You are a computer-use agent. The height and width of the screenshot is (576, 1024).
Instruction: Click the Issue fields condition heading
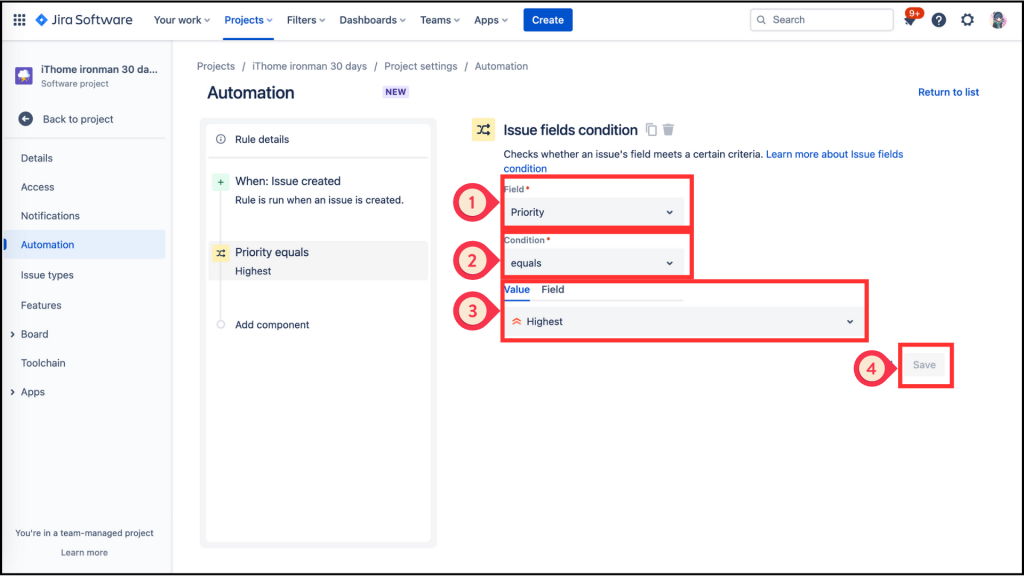pyautogui.click(x=570, y=130)
